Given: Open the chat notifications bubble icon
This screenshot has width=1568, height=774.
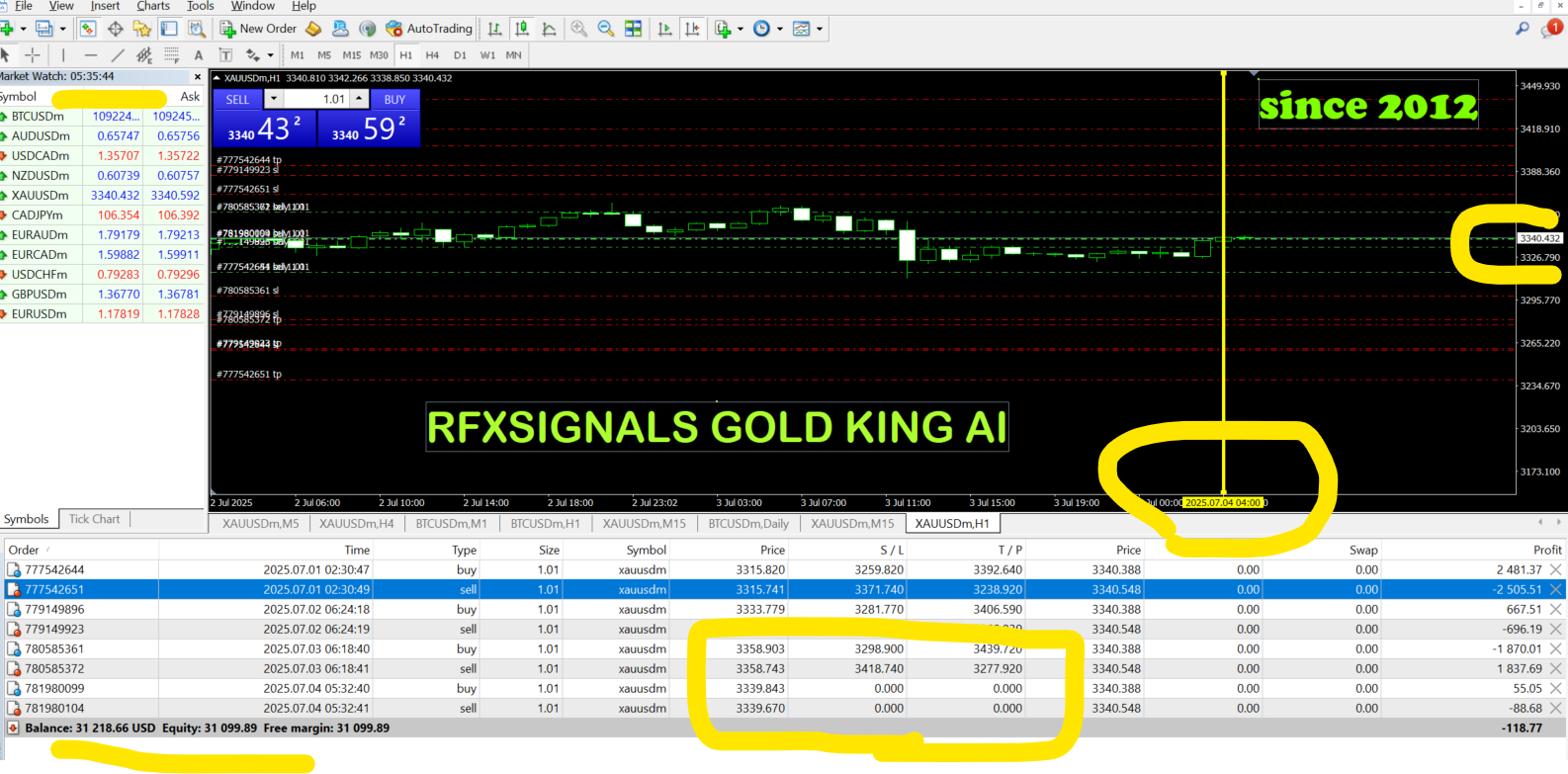Looking at the screenshot, I should (x=1550, y=29).
